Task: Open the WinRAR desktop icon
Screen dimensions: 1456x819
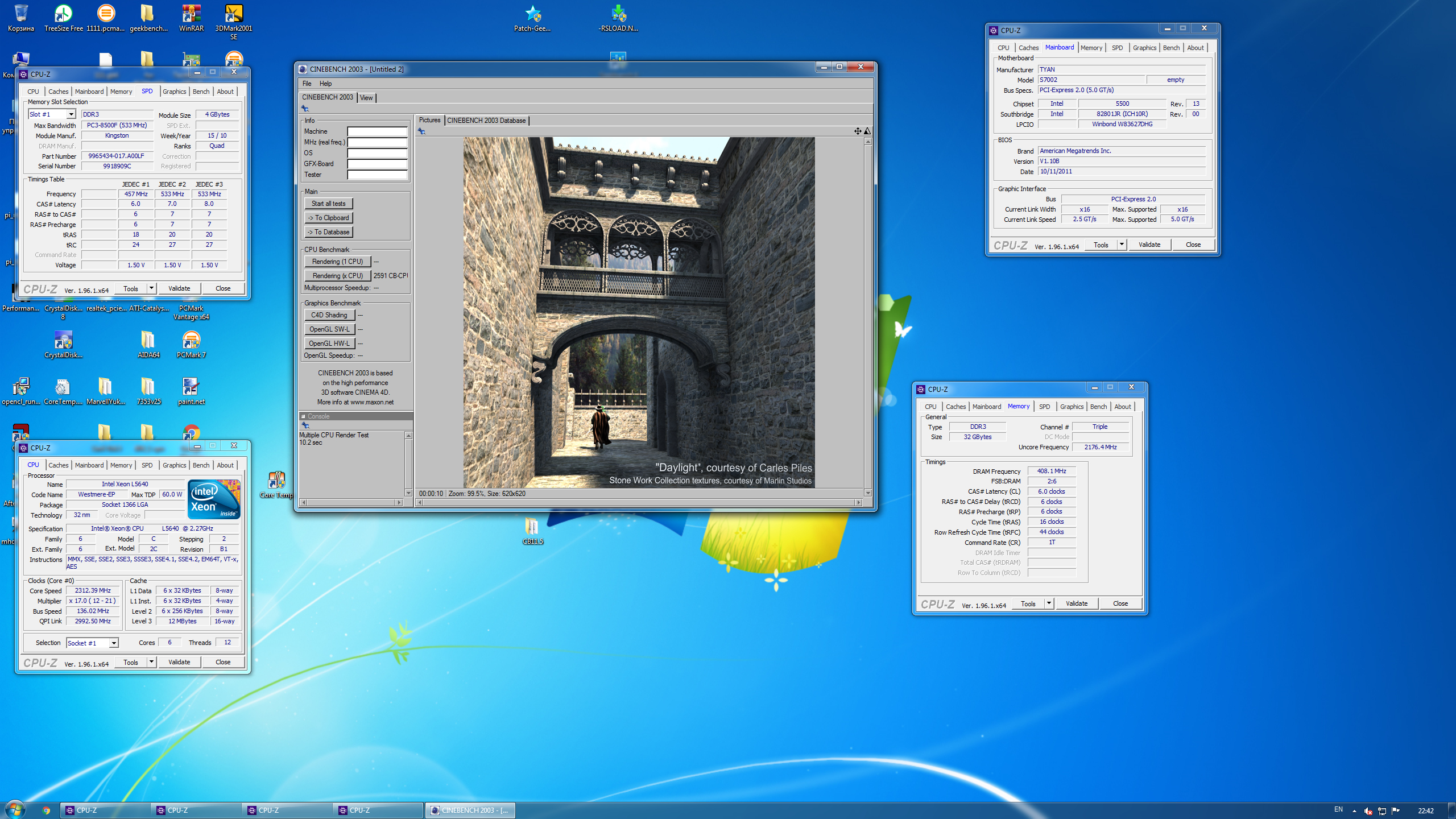Action: tap(191, 18)
